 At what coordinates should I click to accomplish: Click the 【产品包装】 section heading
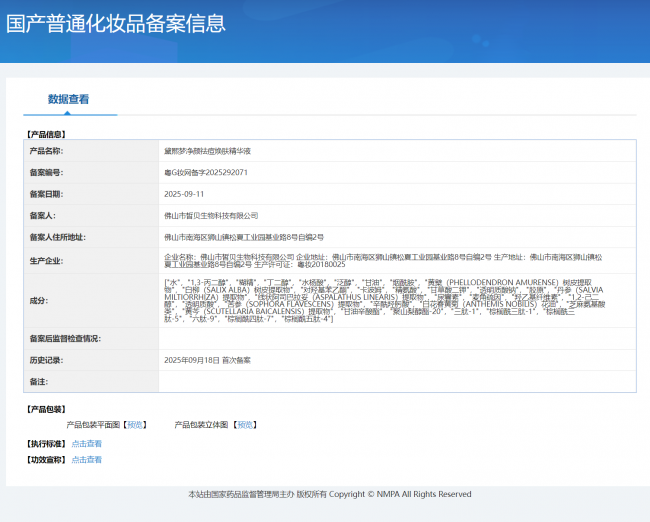point(46,409)
